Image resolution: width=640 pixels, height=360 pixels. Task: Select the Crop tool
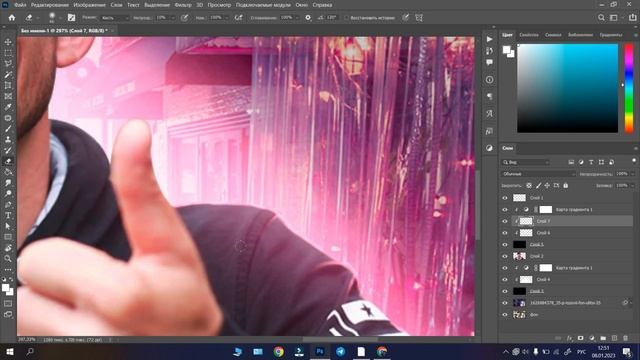[x=8, y=86]
